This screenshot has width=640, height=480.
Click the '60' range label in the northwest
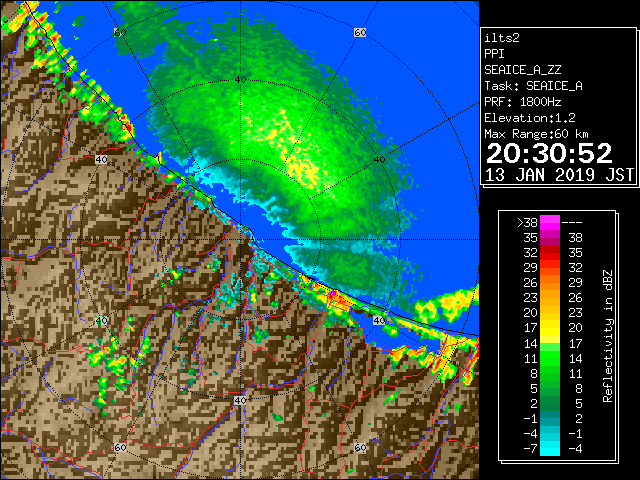120,32
